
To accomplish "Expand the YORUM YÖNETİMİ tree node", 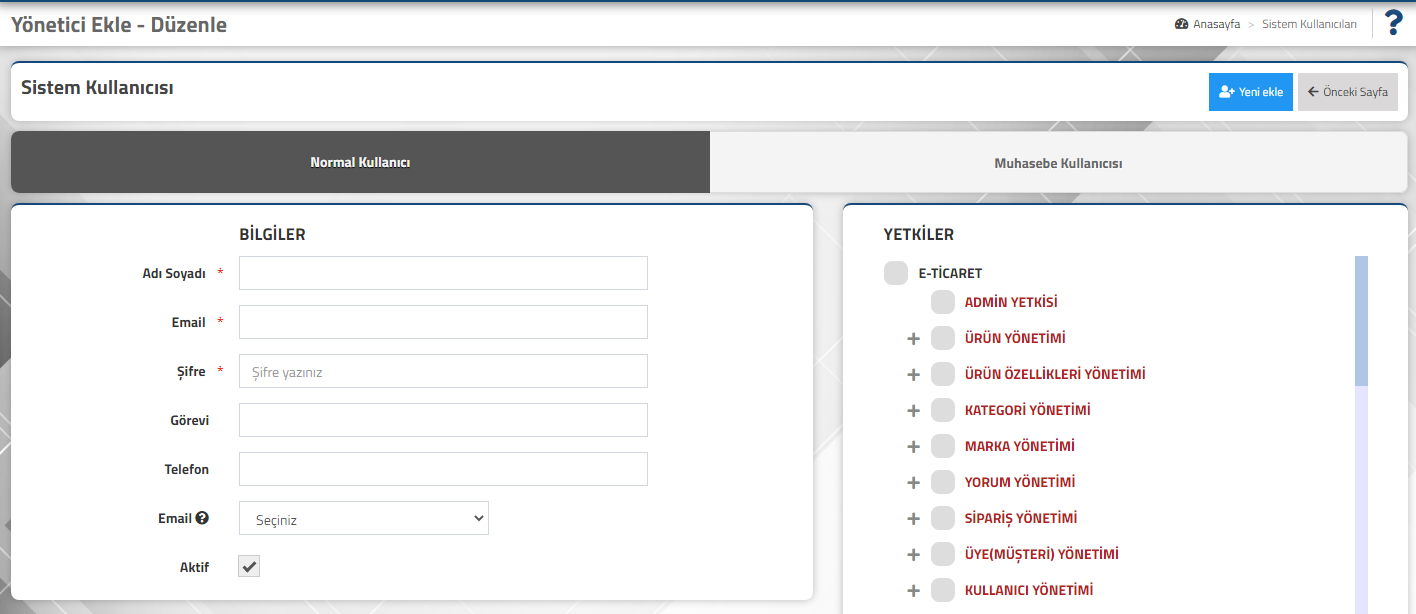I will tap(913, 483).
